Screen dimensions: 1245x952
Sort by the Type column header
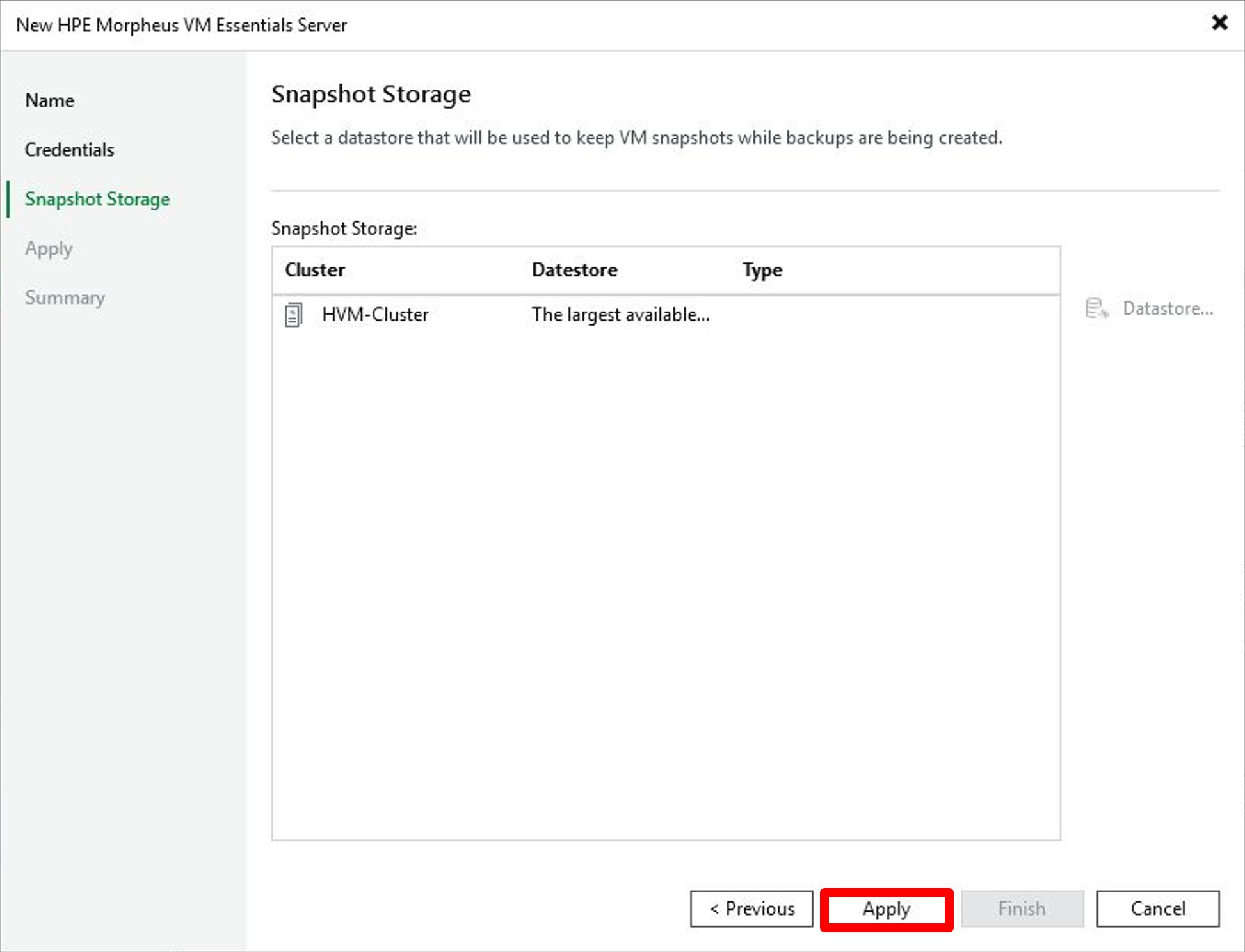tap(762, 270)
